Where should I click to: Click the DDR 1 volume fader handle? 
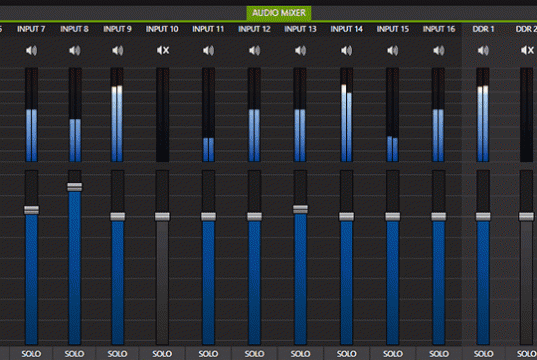click(x=483, y=216)
